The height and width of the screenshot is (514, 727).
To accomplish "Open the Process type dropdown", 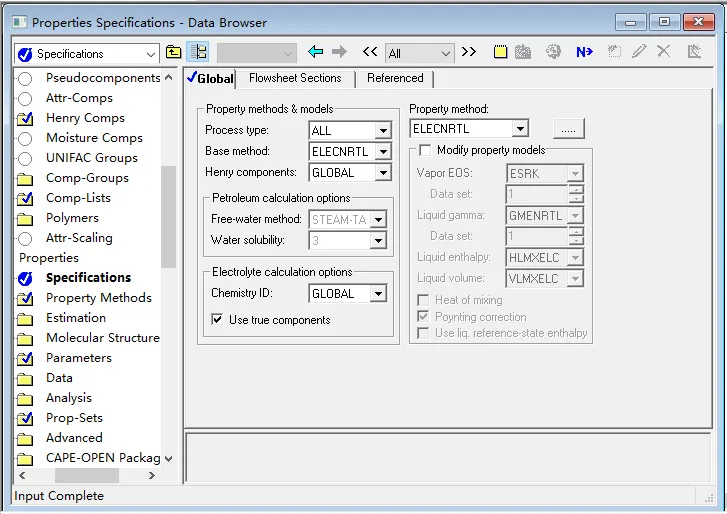I will click(x=383, y=131).
